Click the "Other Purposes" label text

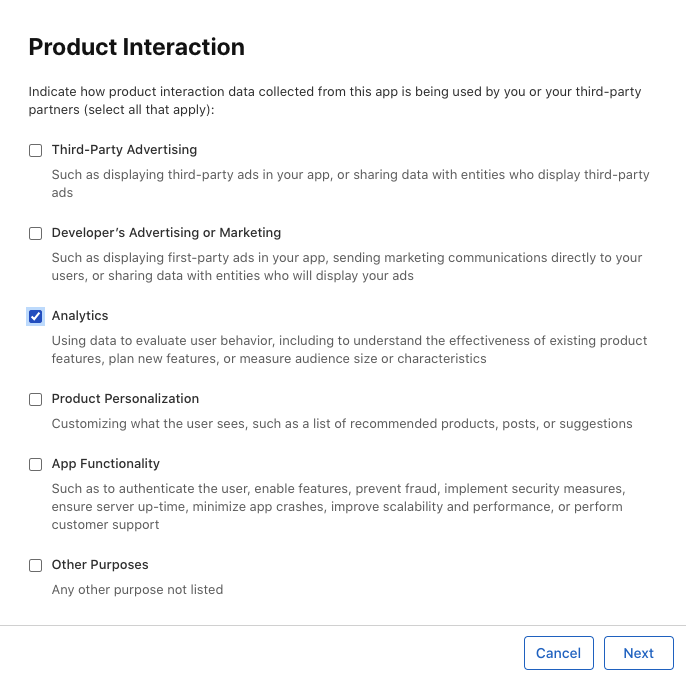click(100, 565)
